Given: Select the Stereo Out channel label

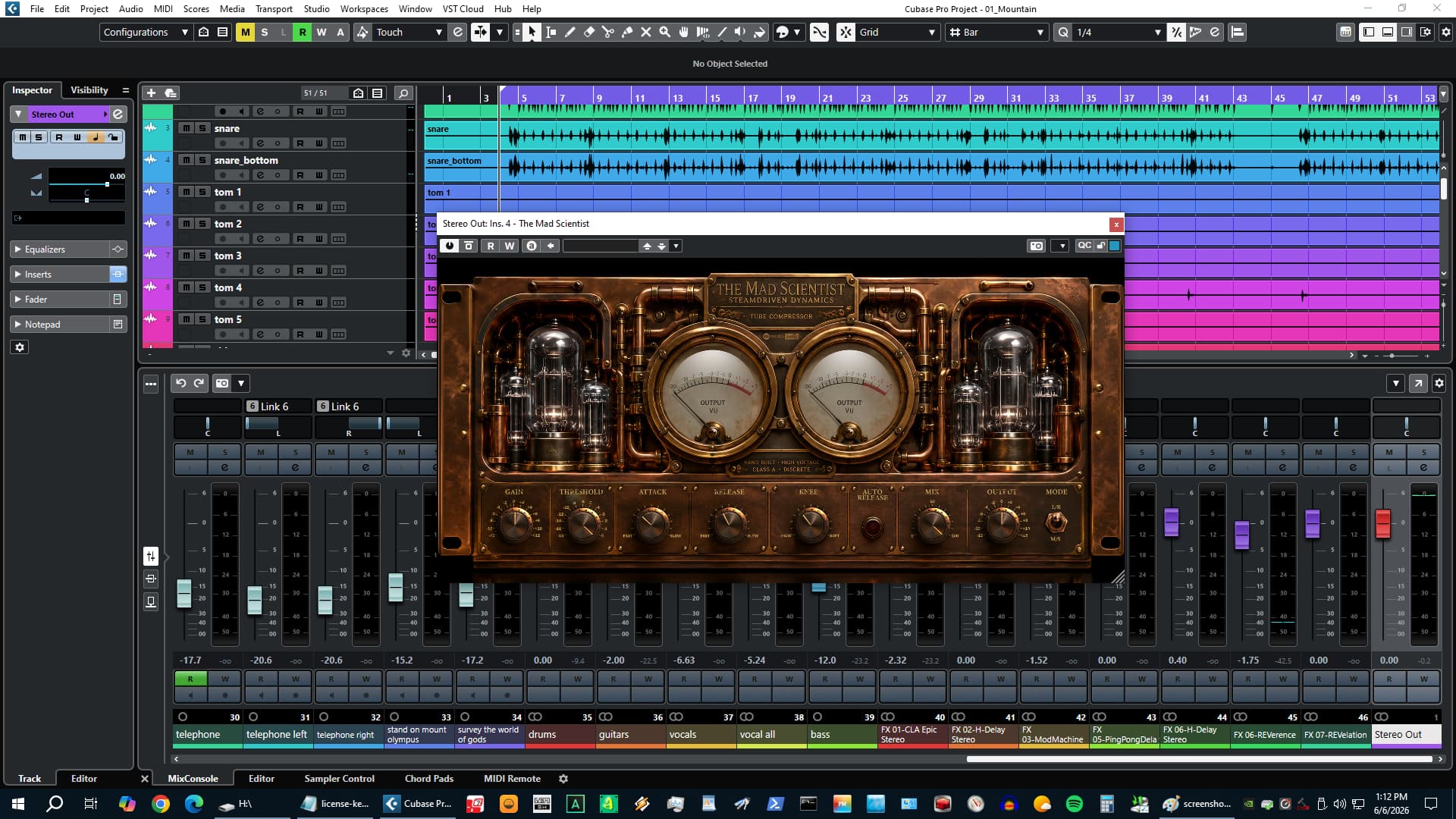Looking at the screenshot, I should point(1406,734).
